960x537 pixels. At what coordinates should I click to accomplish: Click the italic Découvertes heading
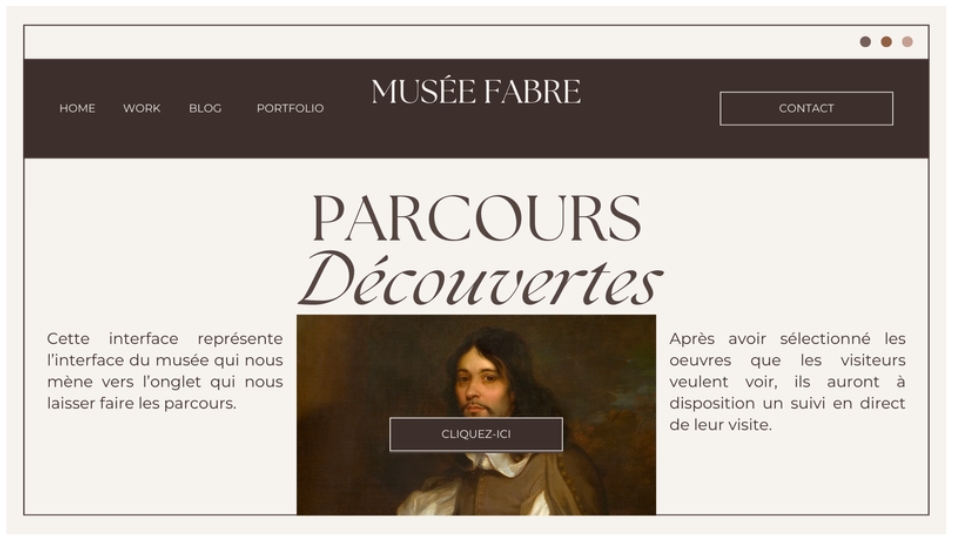[x=480, y=279]
